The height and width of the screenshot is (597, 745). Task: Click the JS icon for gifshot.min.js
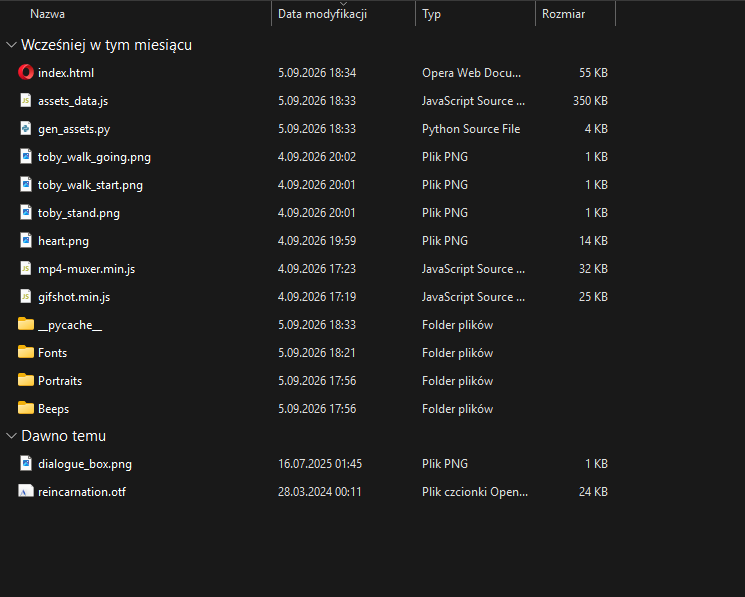[x=26, y=296]
